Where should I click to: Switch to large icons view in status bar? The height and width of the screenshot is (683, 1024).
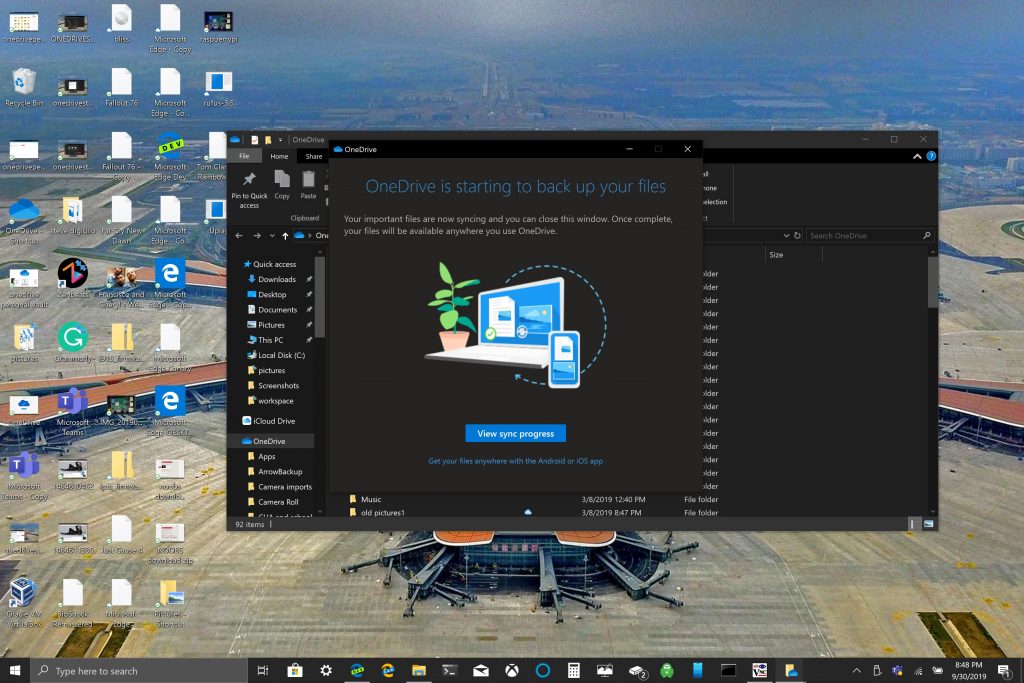[x=928, y=524]
